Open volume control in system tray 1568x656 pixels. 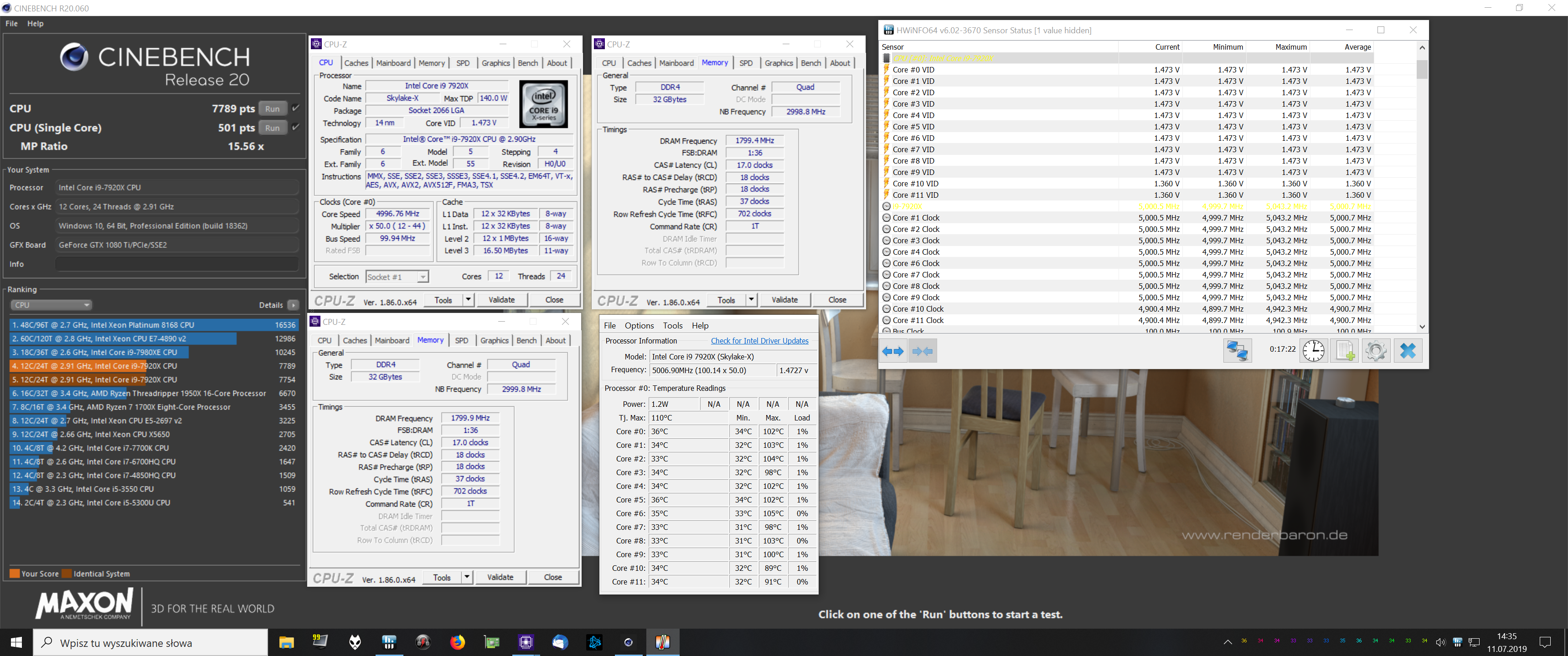point(1440,642)
